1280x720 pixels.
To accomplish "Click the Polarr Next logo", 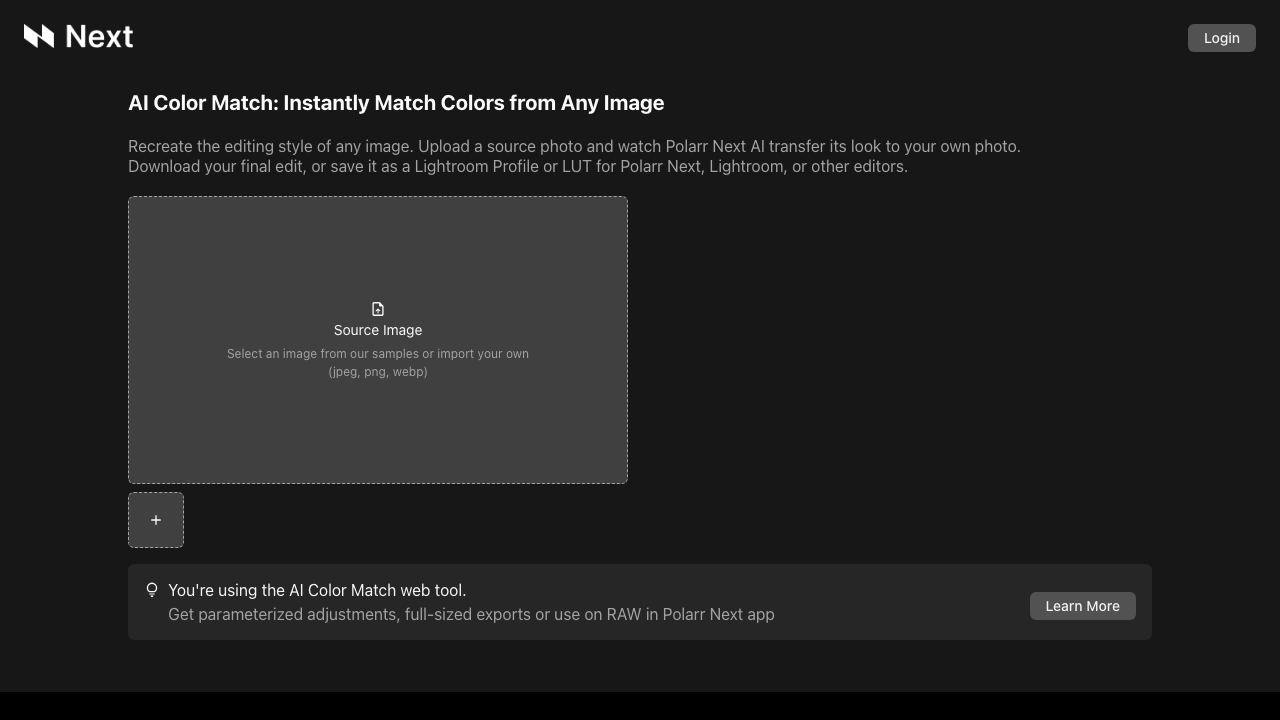I will [x=78, y=37].
